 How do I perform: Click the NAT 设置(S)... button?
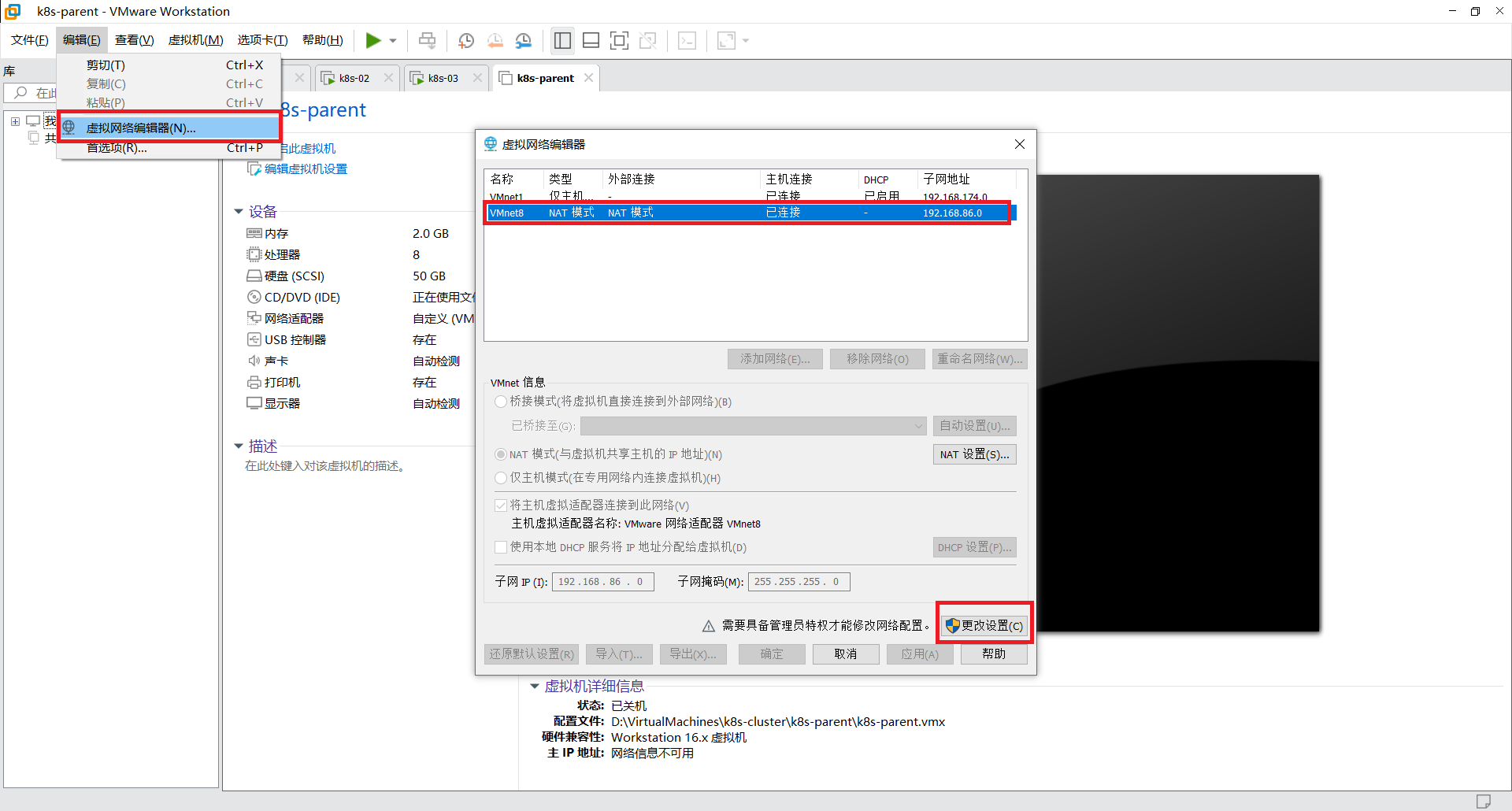pos(975,454)
